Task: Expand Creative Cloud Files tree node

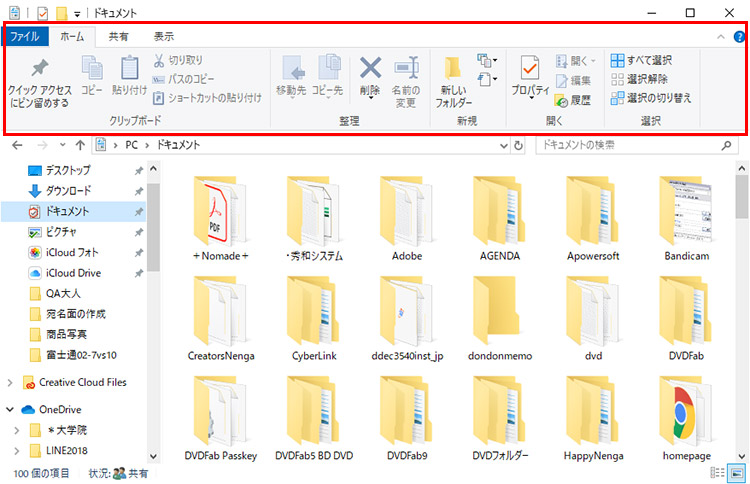Action: [x=10, y=383]
